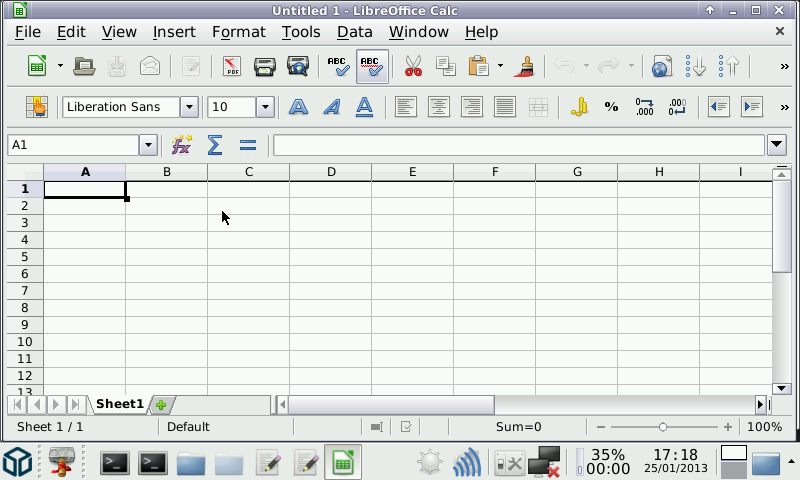
Task: Apply percent number format
Action: pos(611,107)
